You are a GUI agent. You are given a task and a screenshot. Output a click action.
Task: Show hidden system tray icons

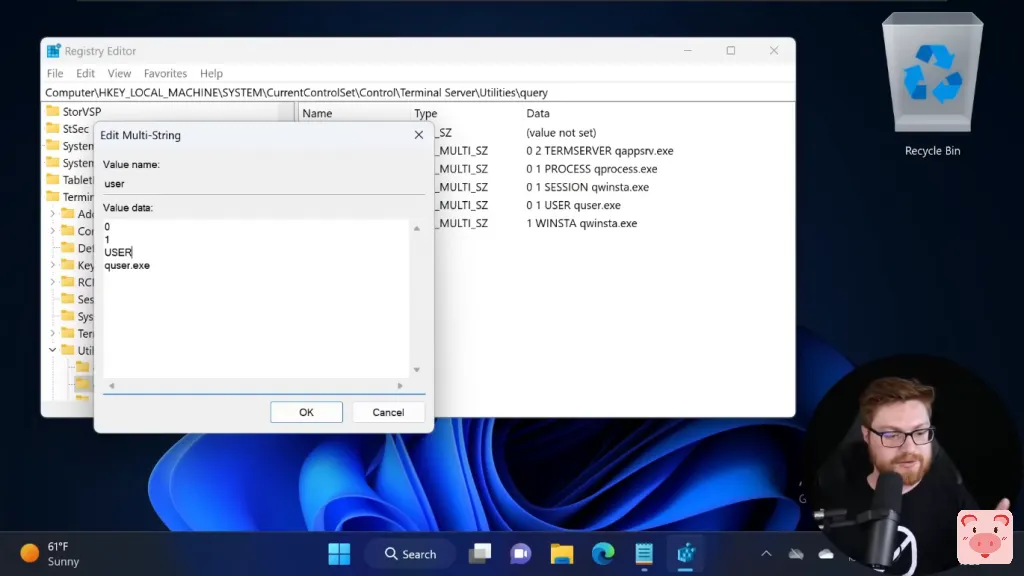pos(766,554)
